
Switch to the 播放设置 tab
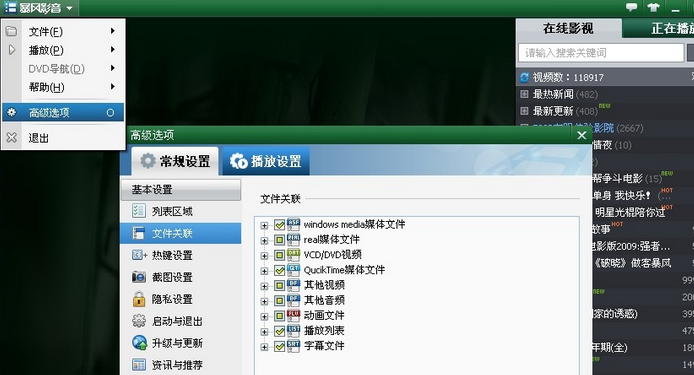point(266,161)
